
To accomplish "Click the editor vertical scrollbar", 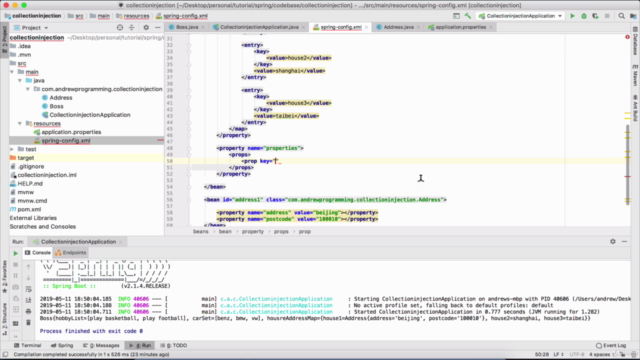I will [x=627, y=163].
